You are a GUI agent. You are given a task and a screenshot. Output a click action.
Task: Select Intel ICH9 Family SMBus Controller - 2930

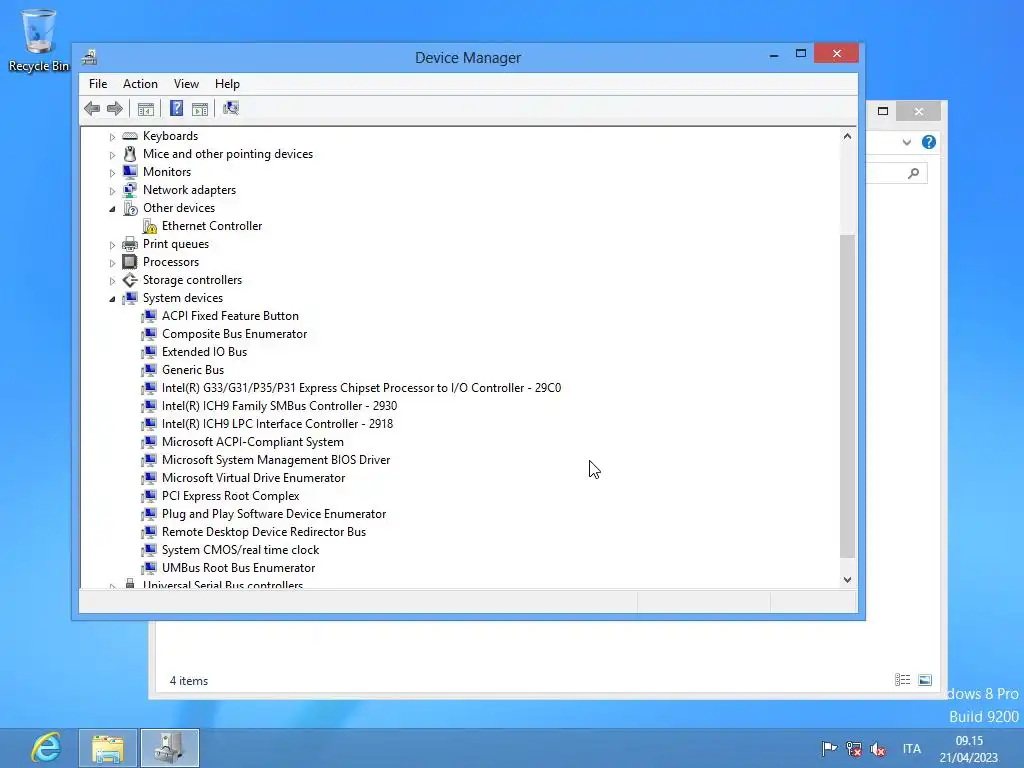click(x=280, y=406)
